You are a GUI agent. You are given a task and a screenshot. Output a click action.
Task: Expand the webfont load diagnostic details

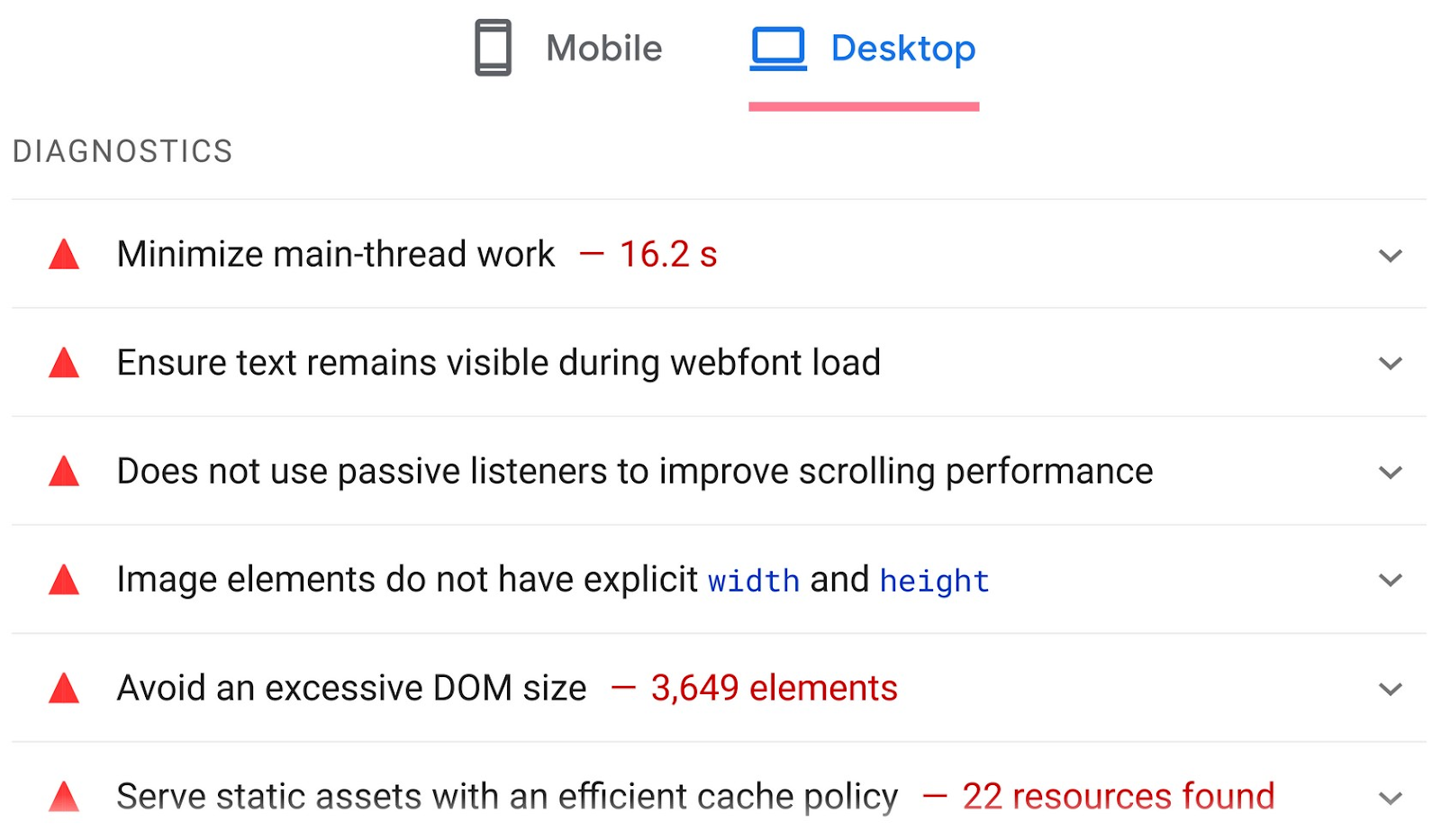point(1389,364)
